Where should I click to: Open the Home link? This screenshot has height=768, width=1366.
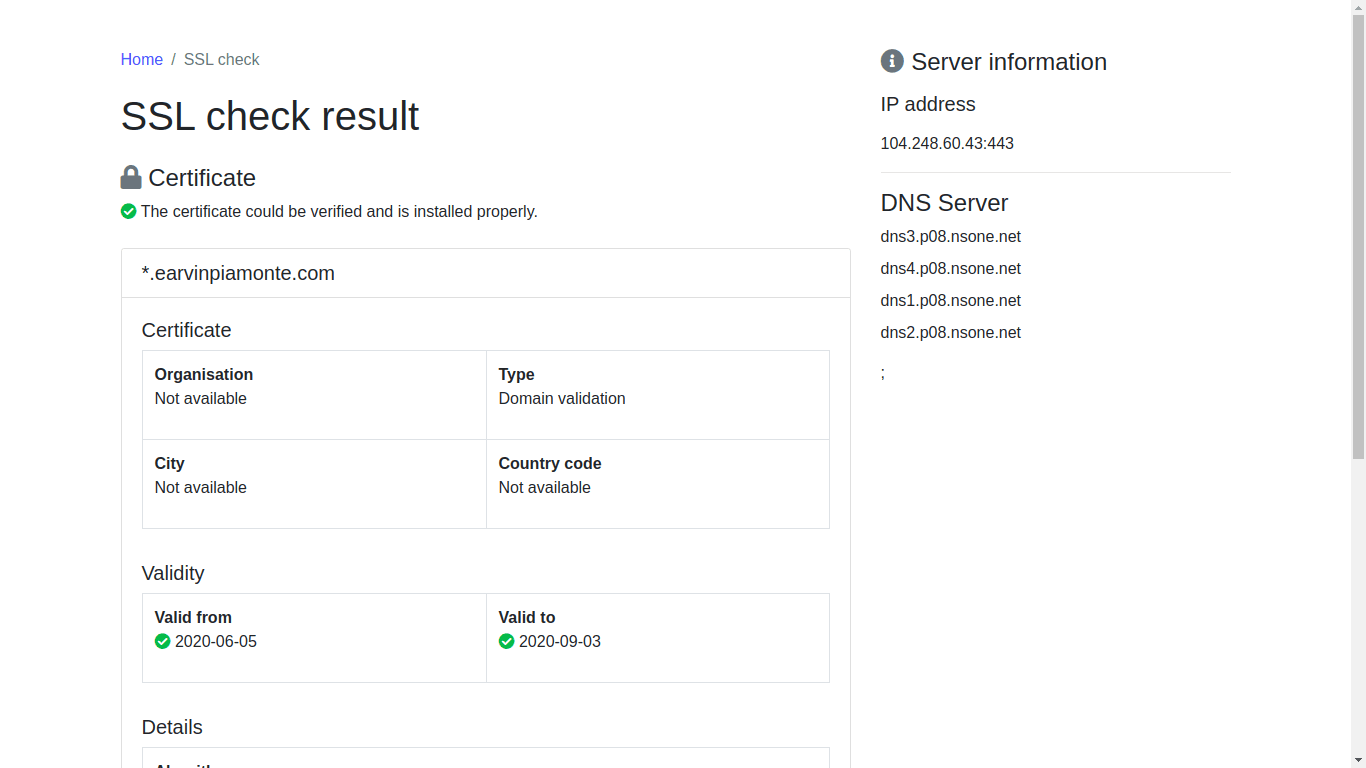pos(141,59)
